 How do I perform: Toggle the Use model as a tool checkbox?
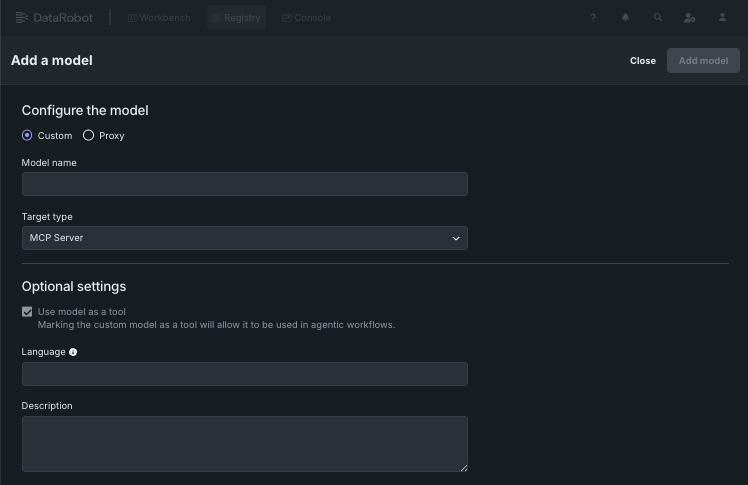tap(27, 312)
